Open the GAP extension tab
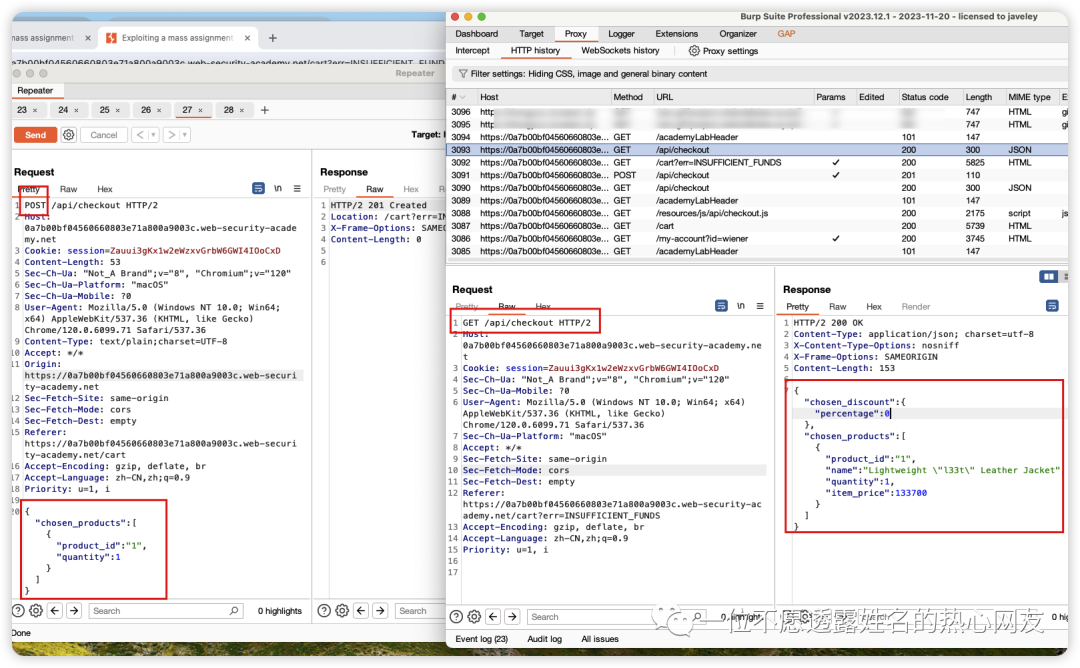 (787, 34)
